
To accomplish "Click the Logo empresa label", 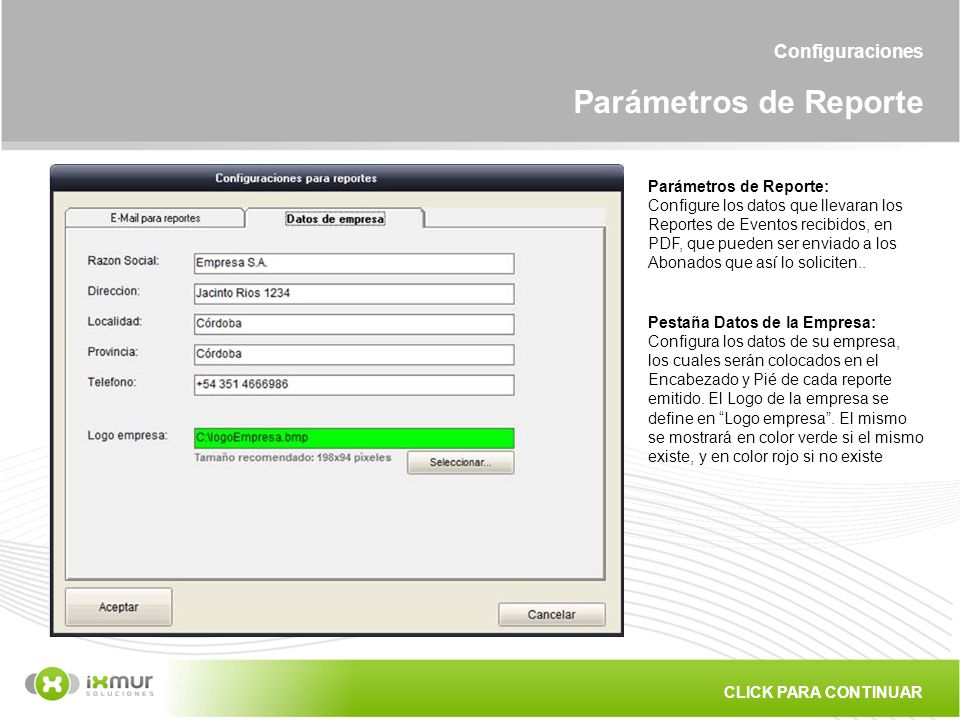I will pos(127,435).
